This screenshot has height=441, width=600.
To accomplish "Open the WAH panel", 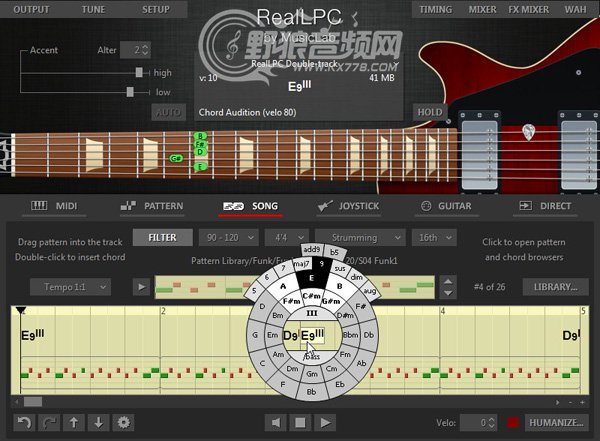I will [x=575, y=10].
